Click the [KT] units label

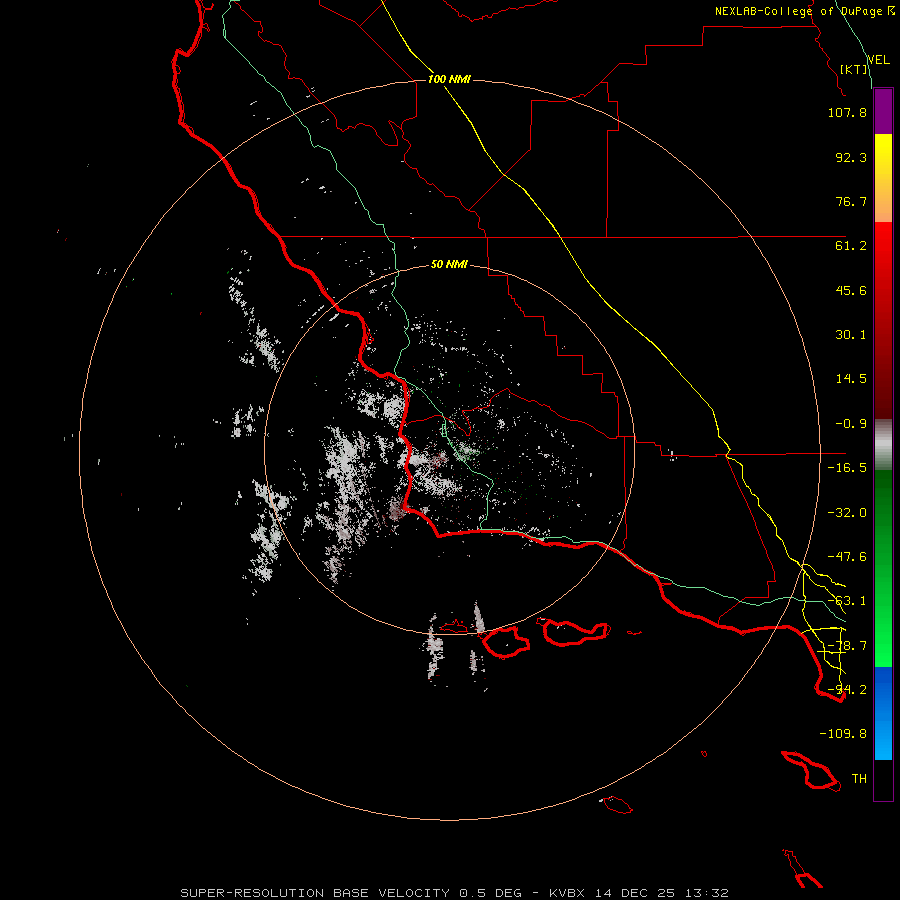tap(854, 69)
